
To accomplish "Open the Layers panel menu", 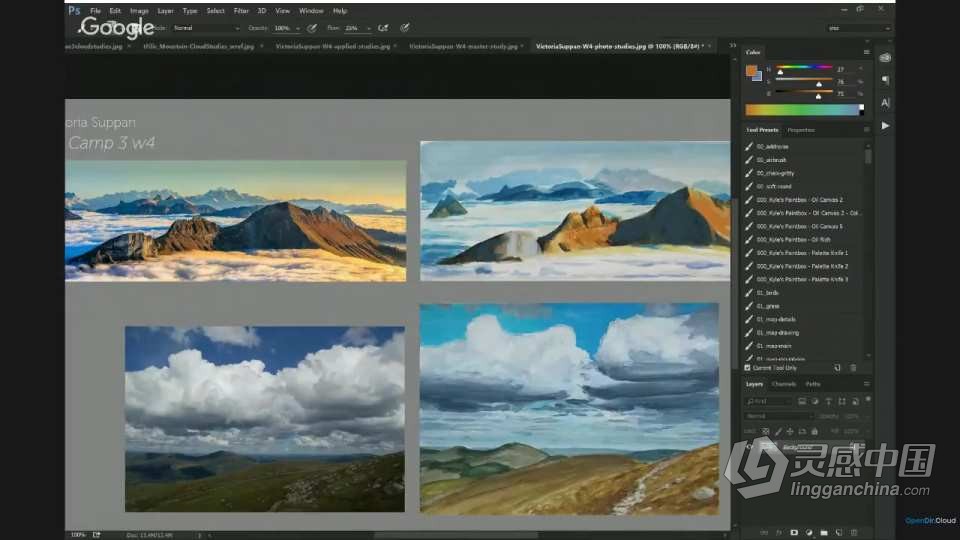I will tap(866, 384).
